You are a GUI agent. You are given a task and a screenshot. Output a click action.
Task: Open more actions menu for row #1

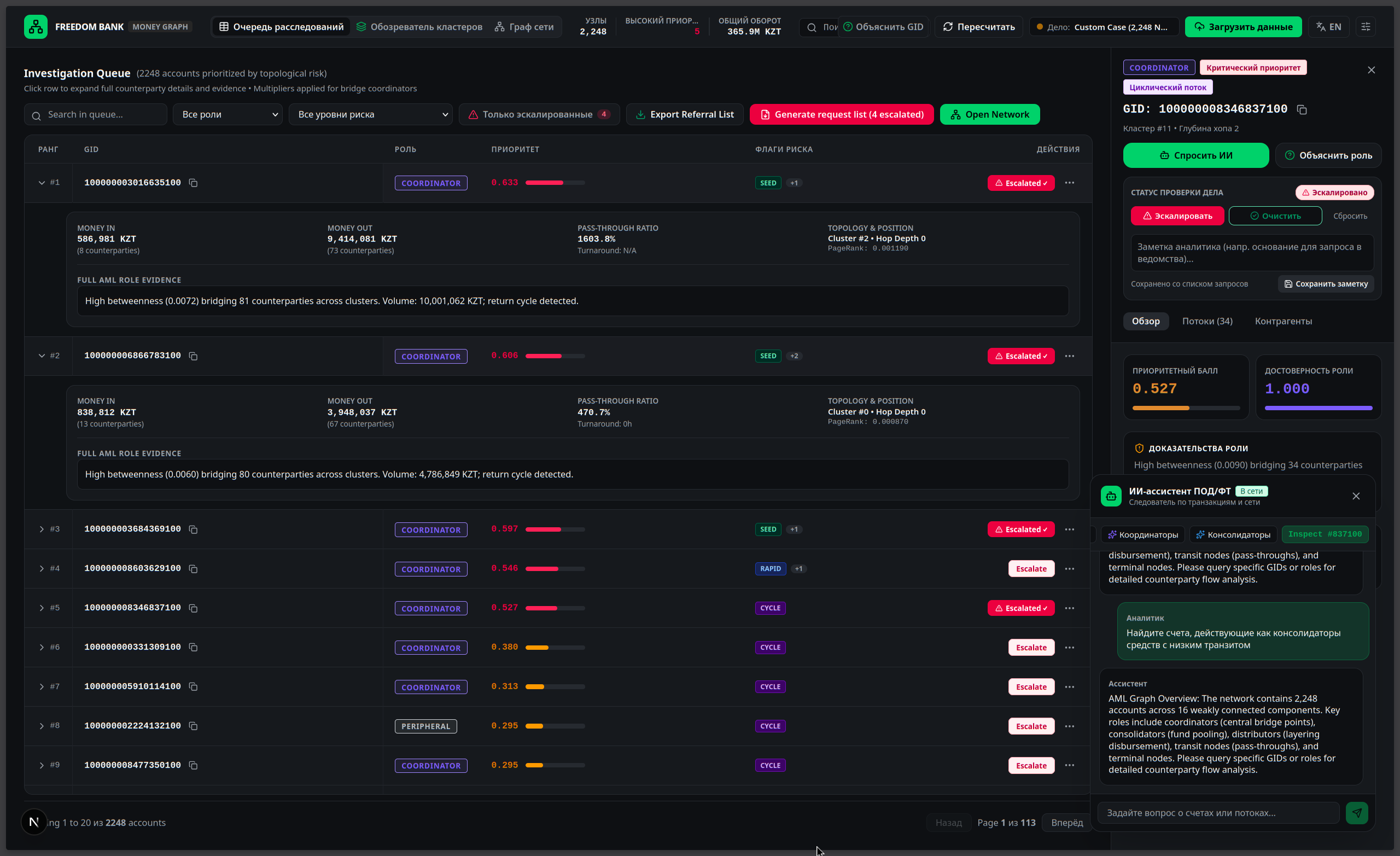[x=1069, y=183]
